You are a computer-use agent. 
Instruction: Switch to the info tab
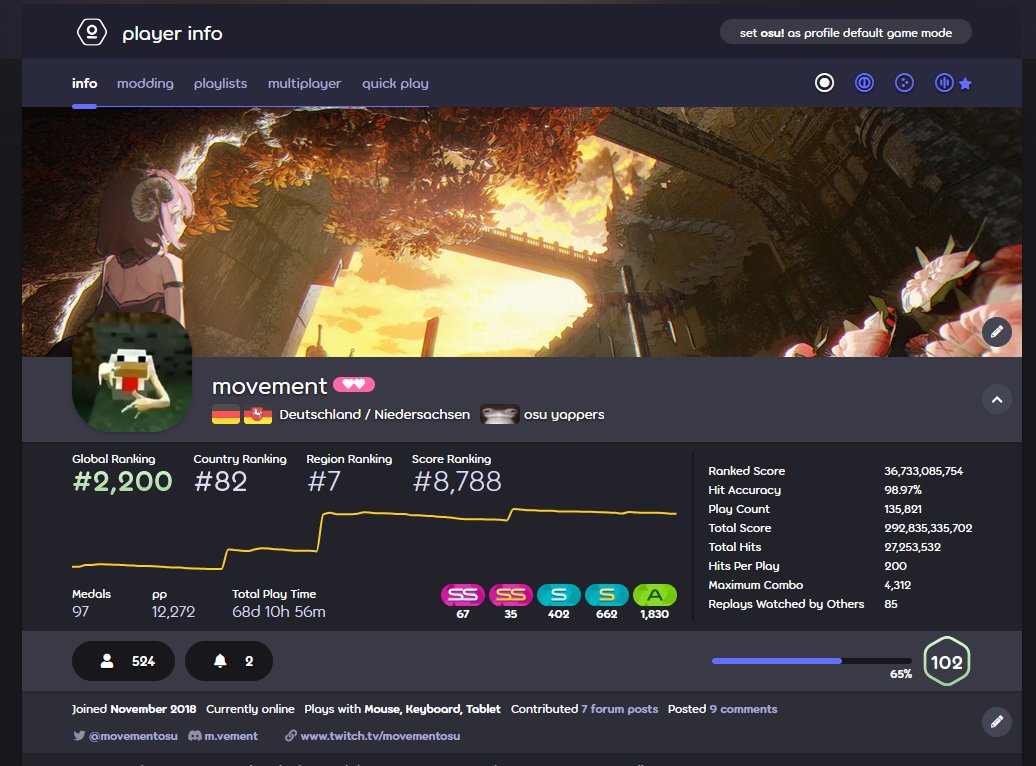click(x=85, y=83)
